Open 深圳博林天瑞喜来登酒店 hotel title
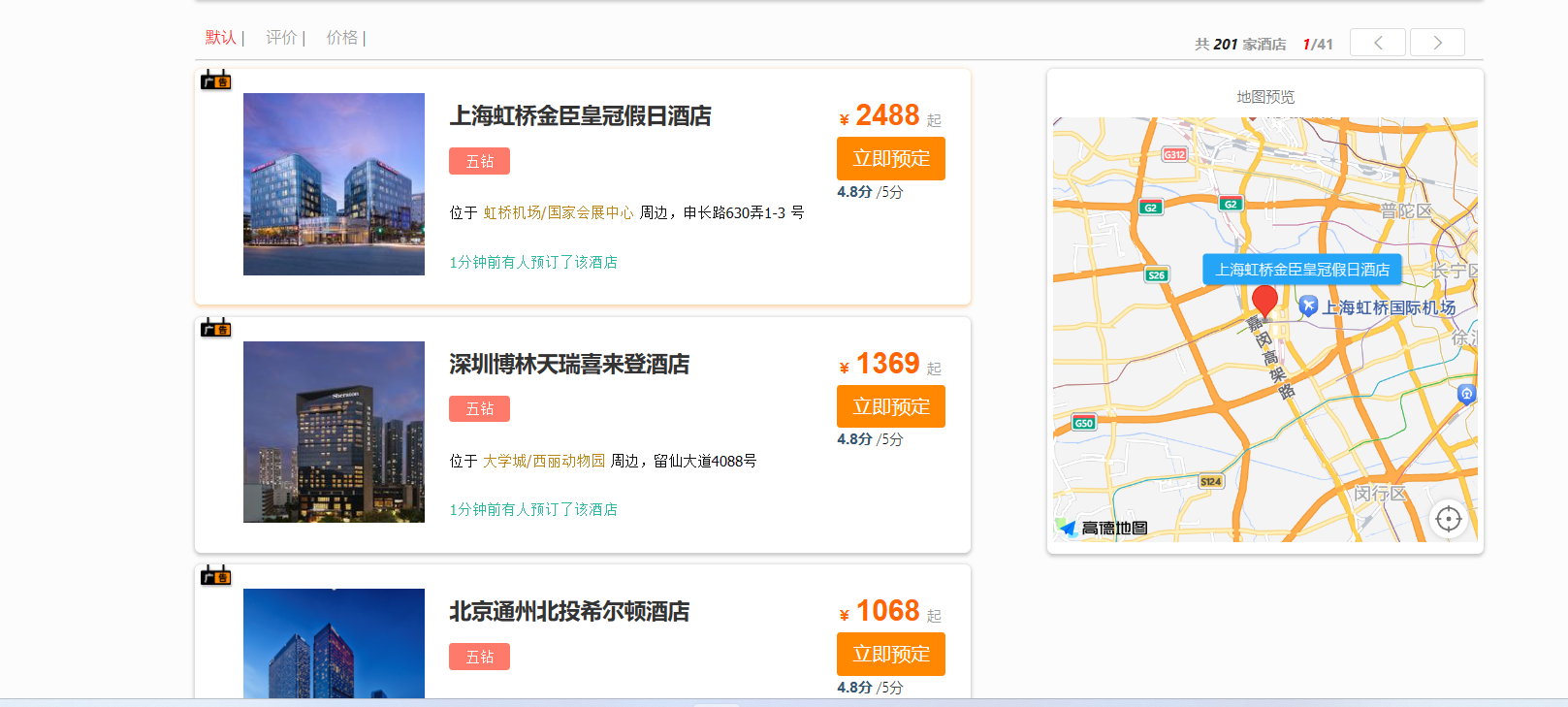The width and height of the screenshot is (1568, 707). (569, 364)
